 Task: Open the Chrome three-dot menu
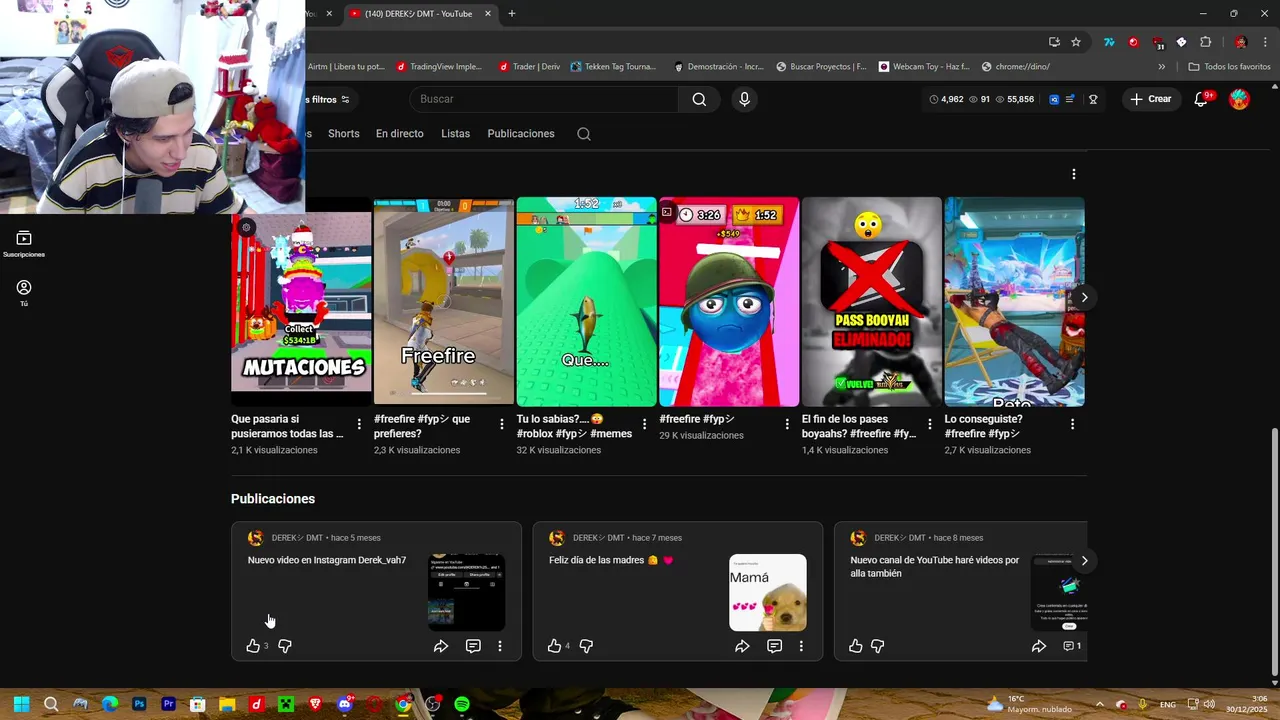[1265, 42]
